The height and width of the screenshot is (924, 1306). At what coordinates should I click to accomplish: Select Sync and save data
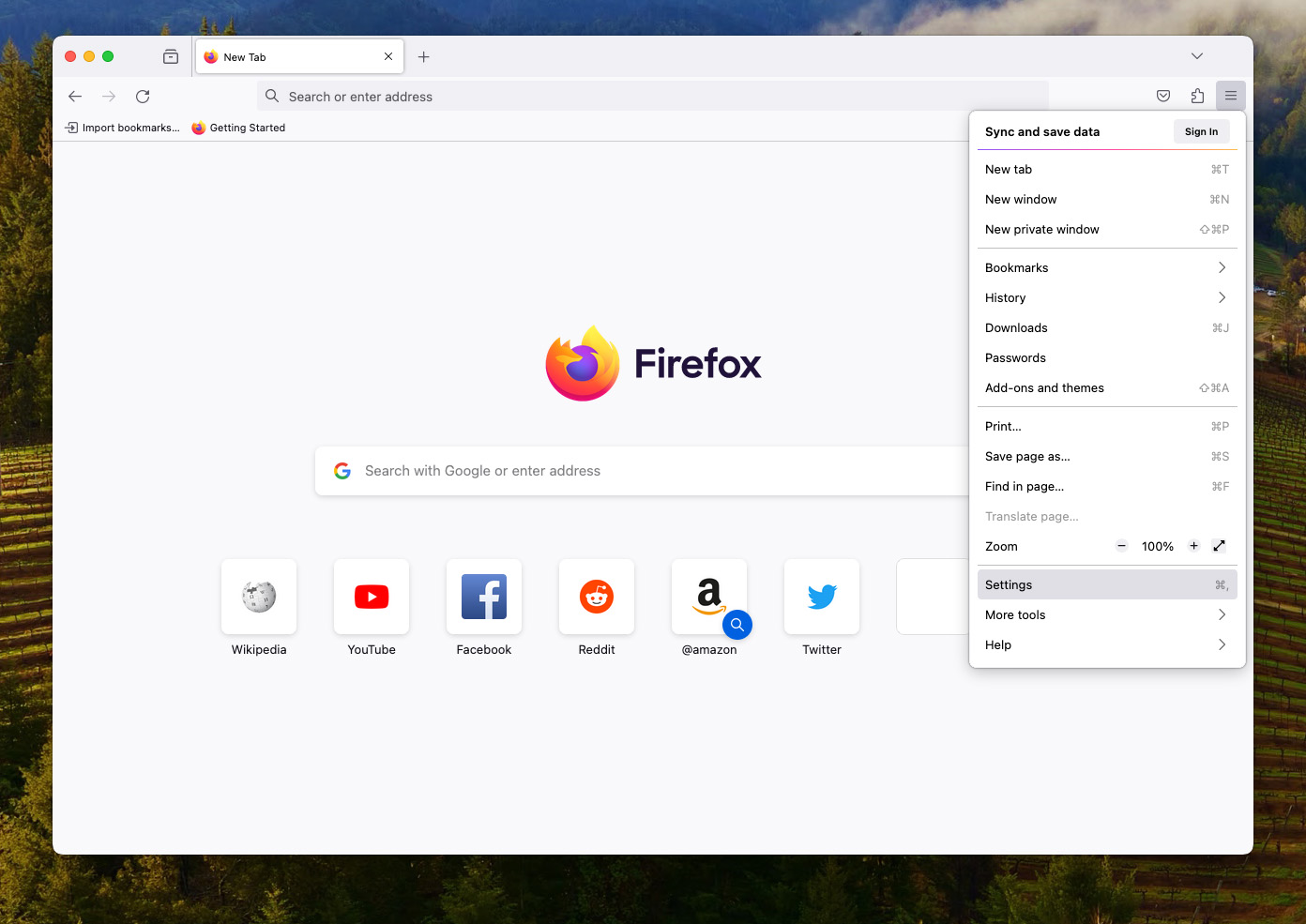(1042, 132)
